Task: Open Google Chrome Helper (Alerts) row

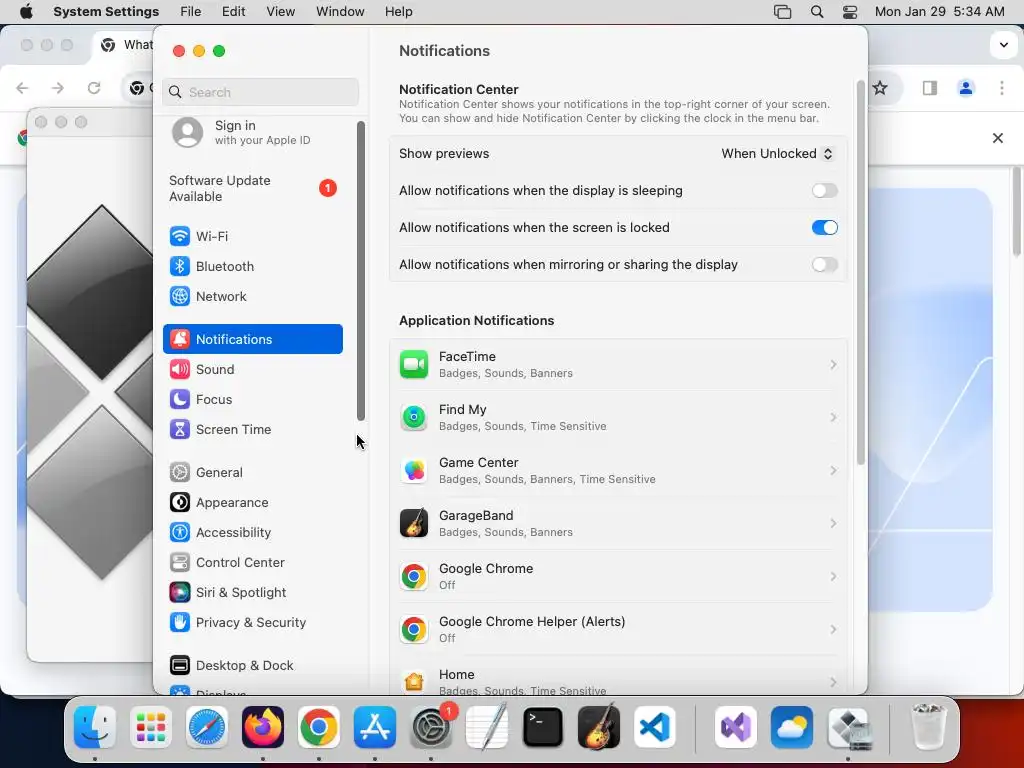Action: click(618, 629)
